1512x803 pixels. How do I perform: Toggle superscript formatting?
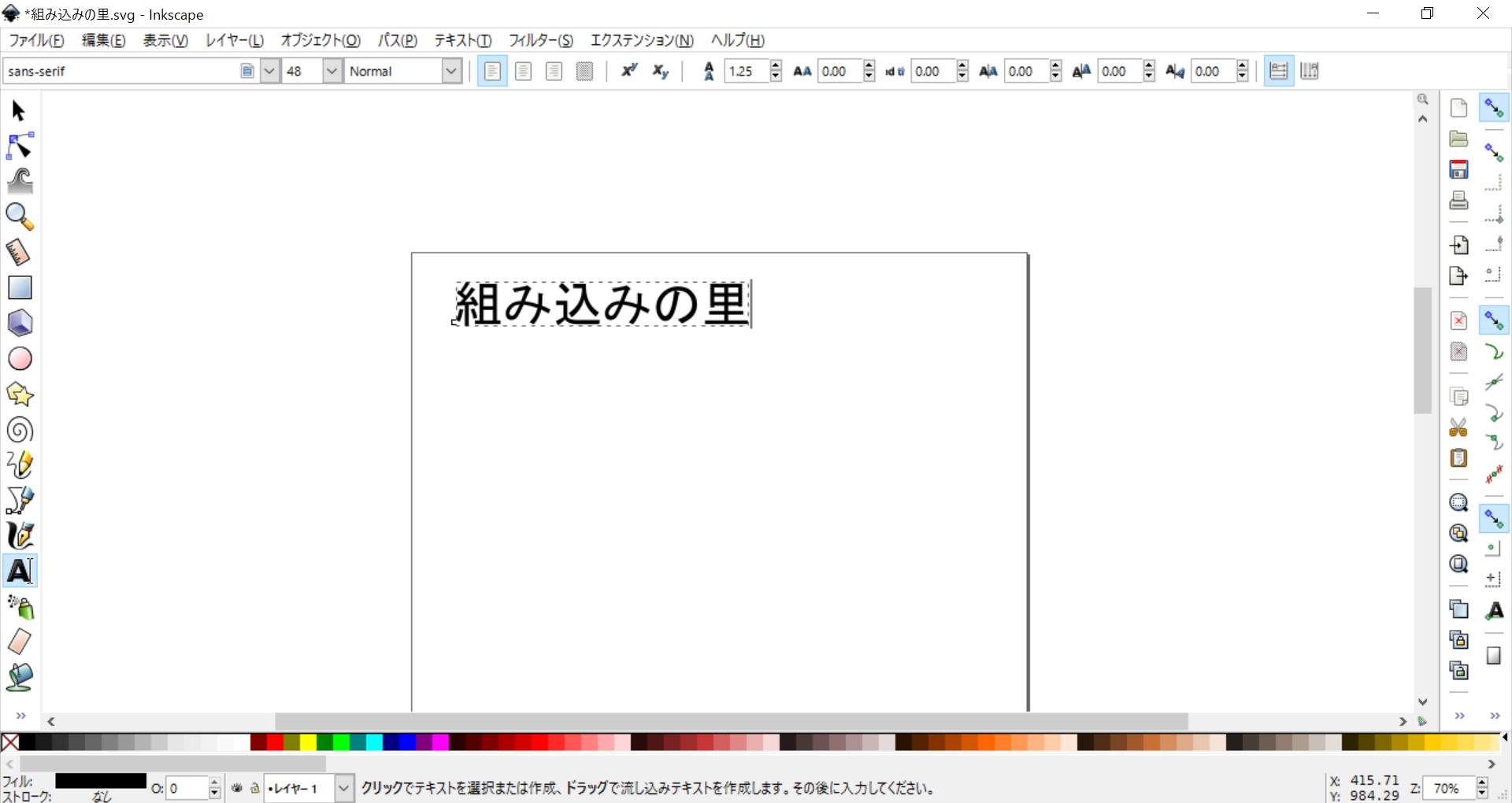628,71
